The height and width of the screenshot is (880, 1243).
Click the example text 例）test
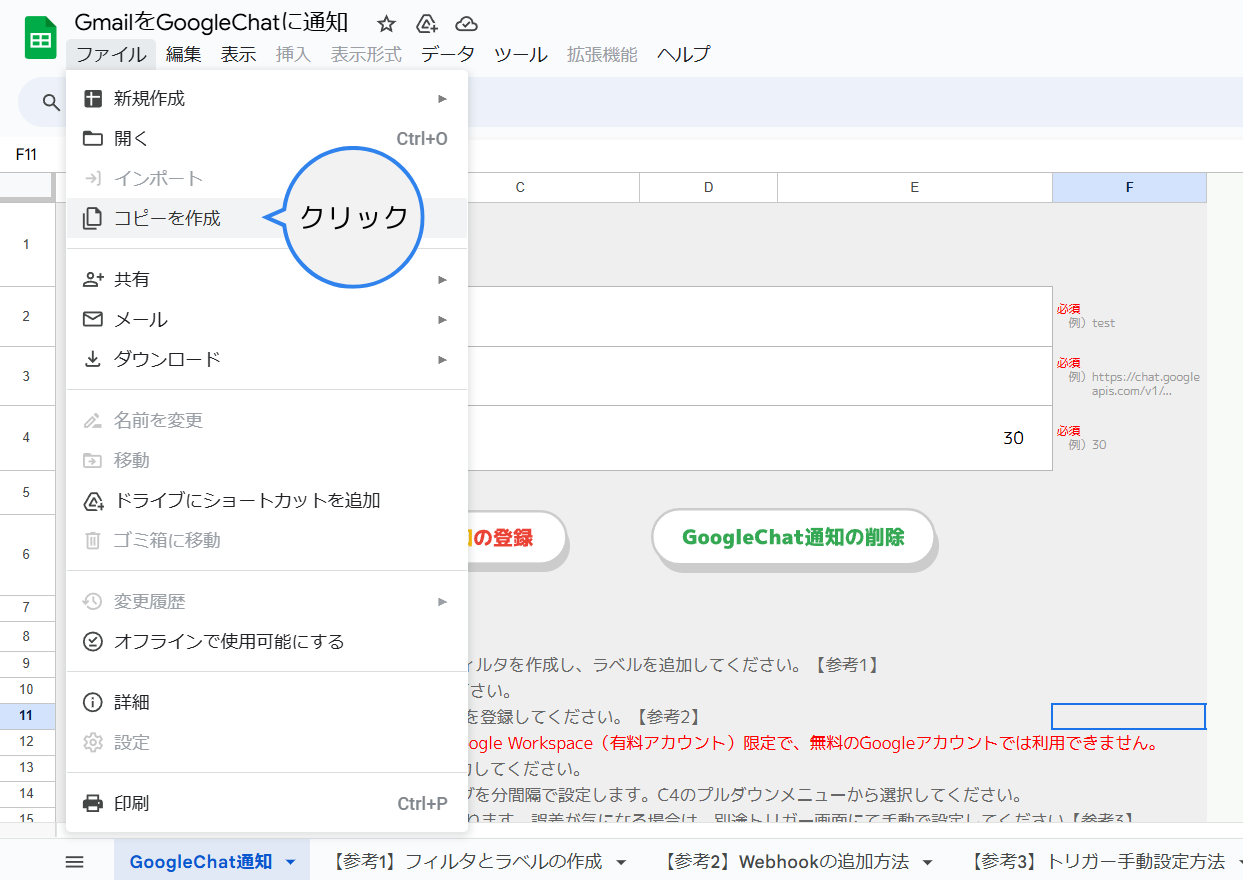1091,323
